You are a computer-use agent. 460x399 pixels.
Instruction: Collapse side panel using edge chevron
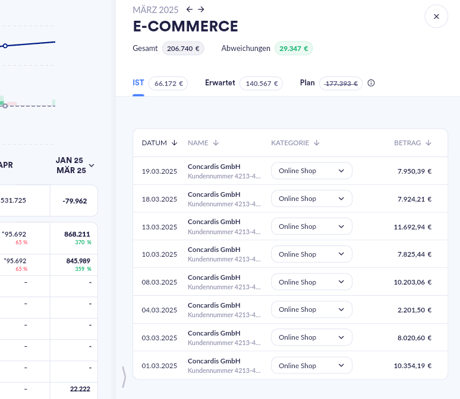(124, 377)
